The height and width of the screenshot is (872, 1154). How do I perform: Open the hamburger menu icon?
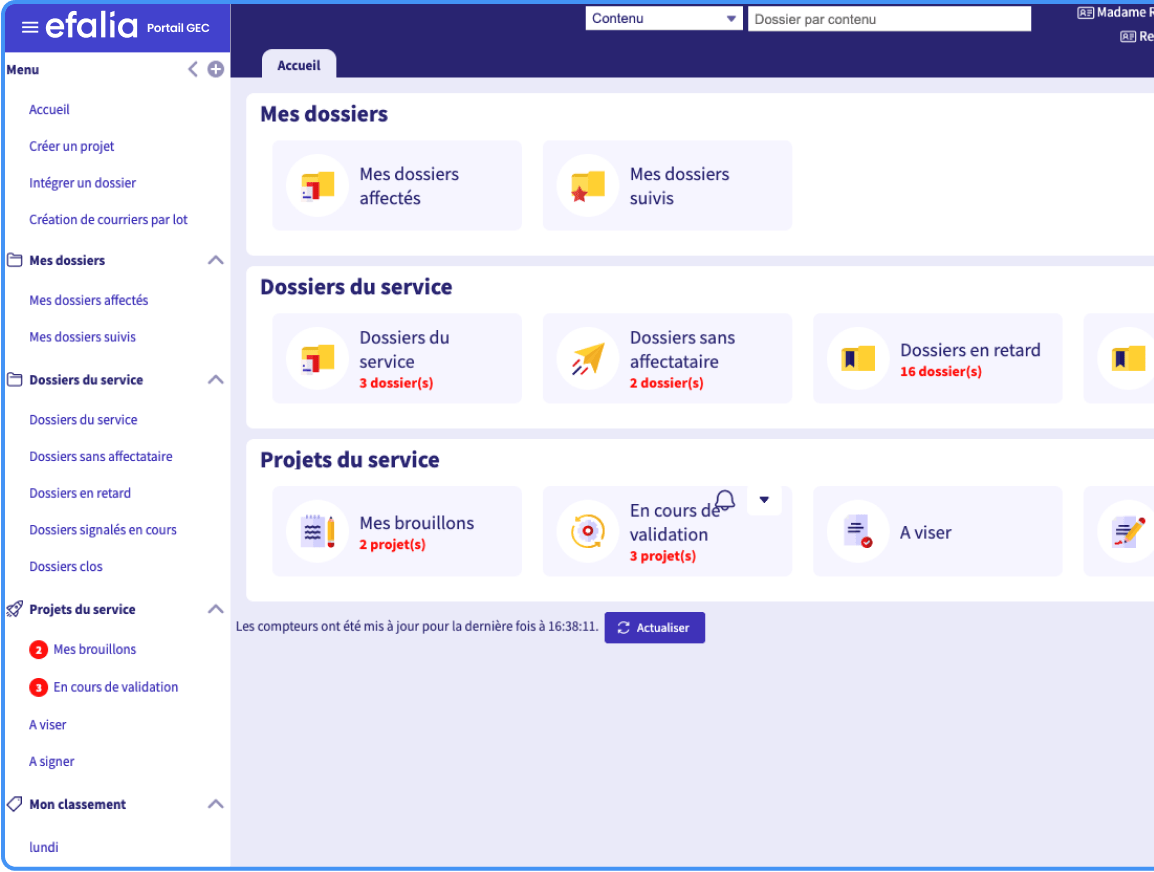[30, 27]
